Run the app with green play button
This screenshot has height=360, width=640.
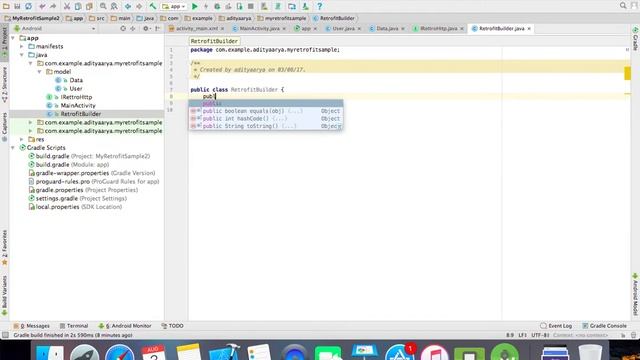[x=195, y=6]
